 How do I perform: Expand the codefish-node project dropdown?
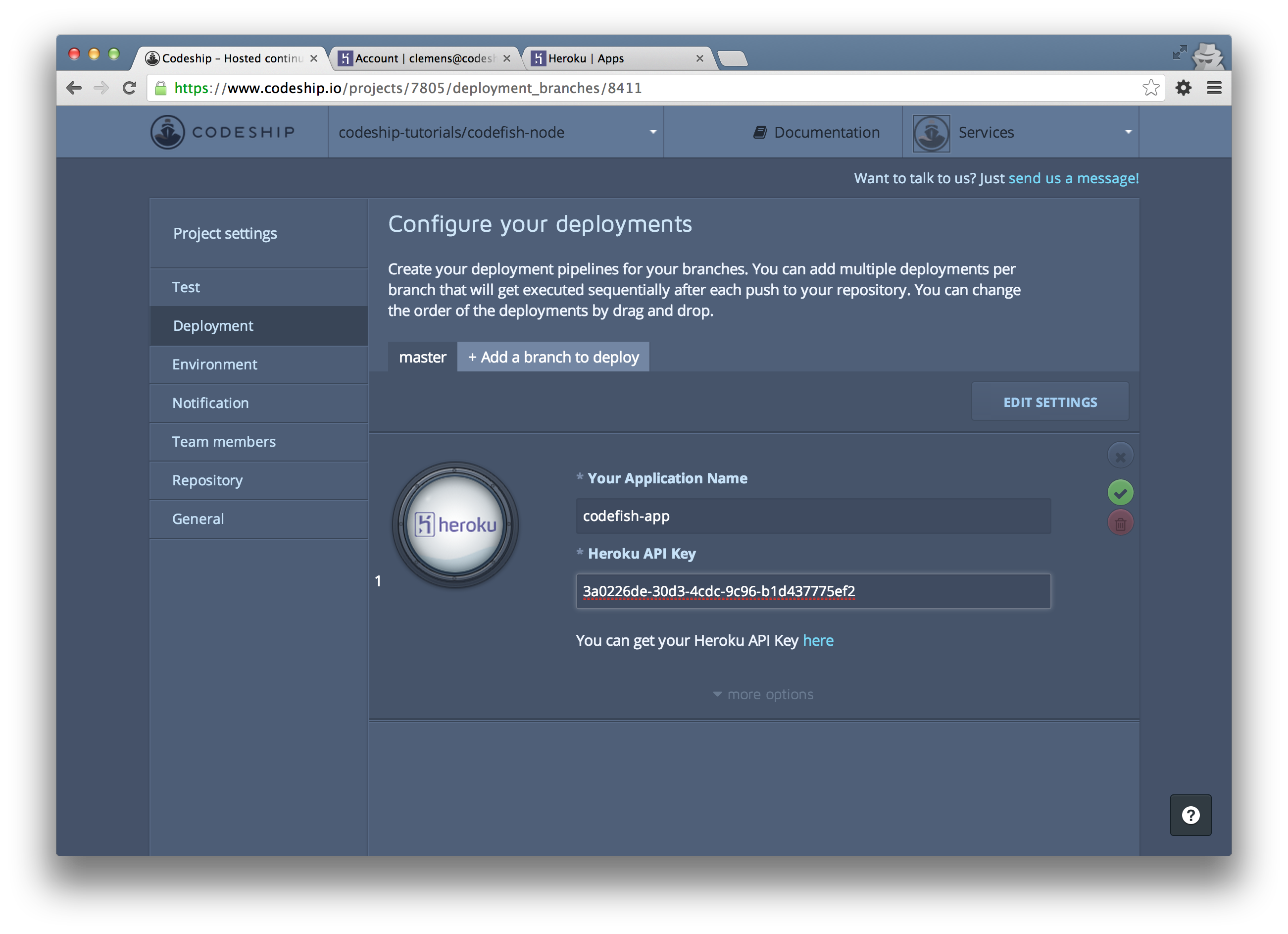click(653, 132)
